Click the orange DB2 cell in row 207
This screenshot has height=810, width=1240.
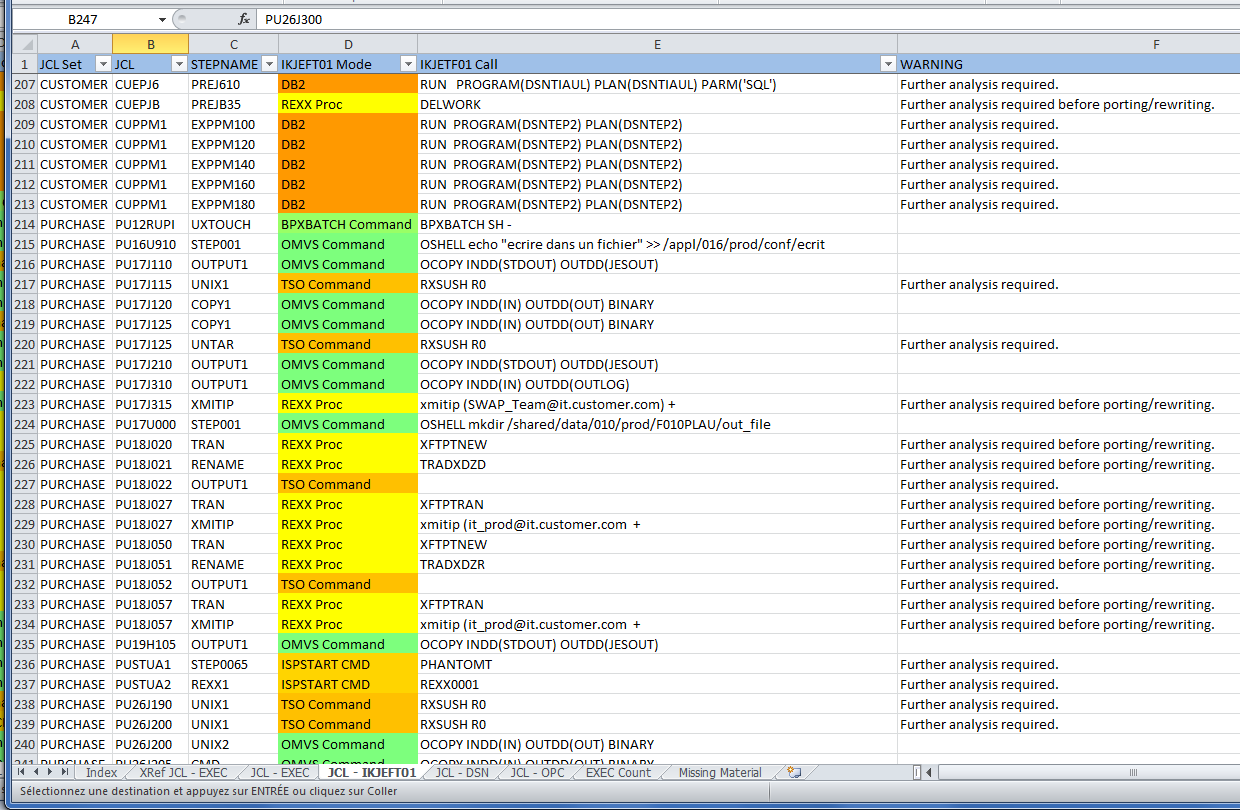pos(347,84)
